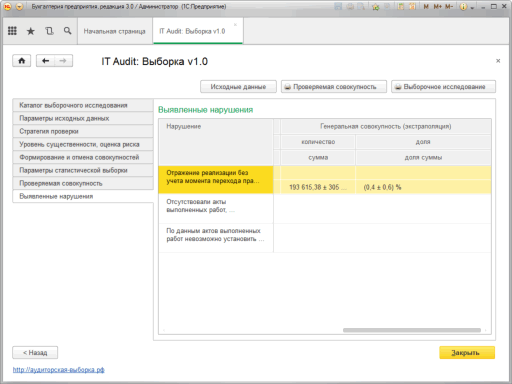
Task: Open Стратегия проверки section
Action: tap(83, 131)
